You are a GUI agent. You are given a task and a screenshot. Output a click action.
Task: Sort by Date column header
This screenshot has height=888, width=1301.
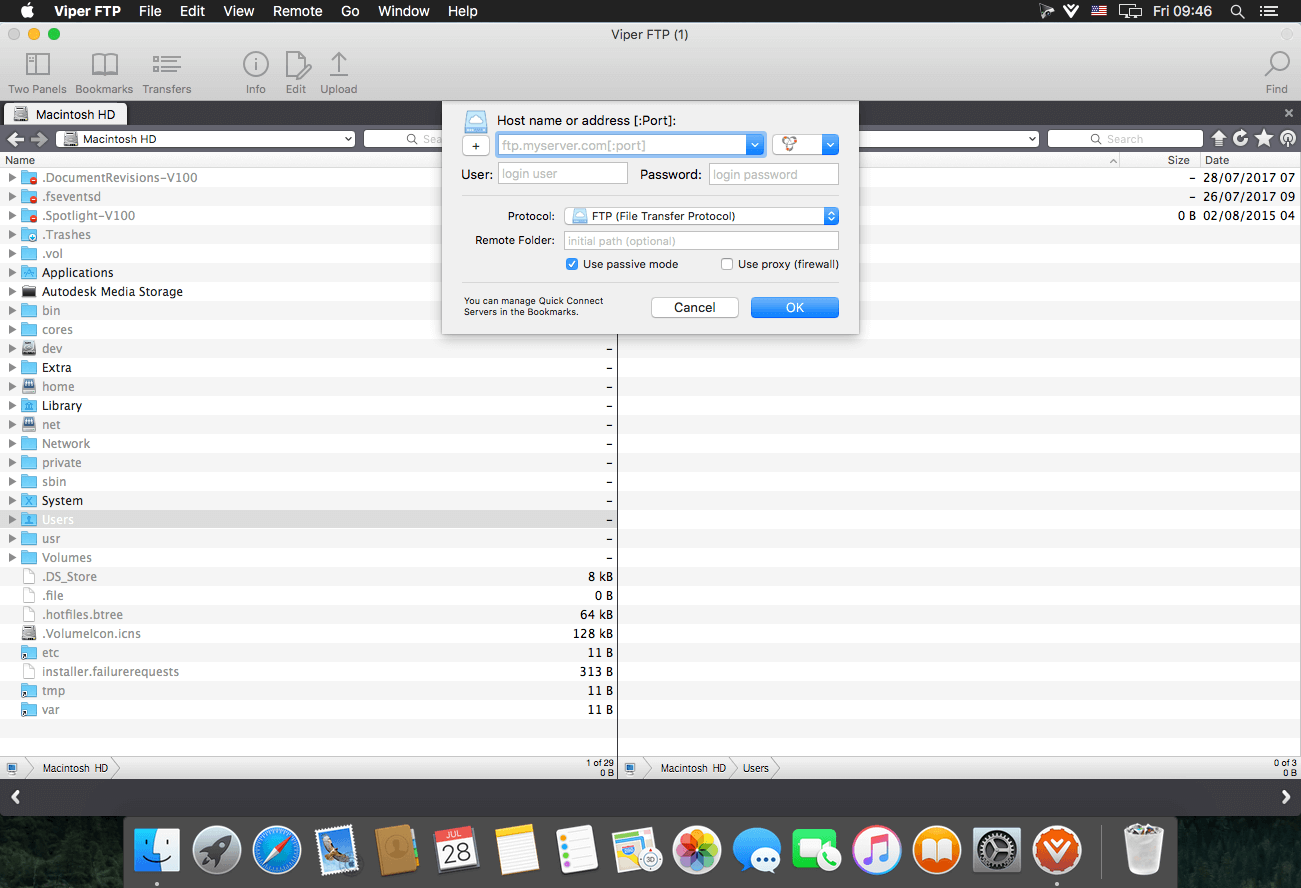(1217, 160)
